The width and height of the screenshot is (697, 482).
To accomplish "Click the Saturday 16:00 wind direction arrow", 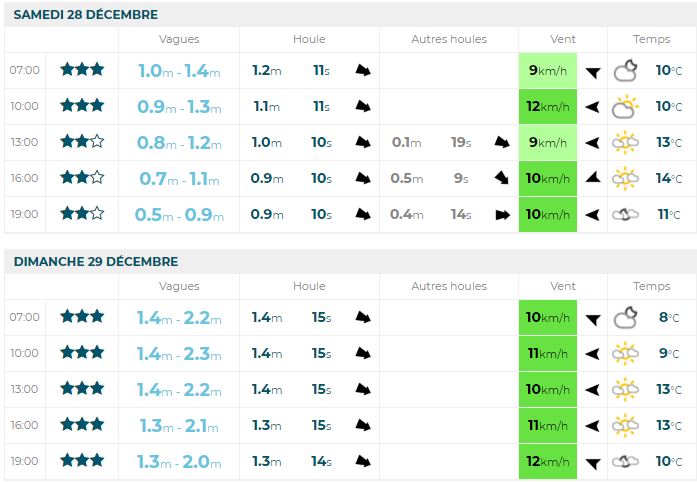I will coord(593,178).
